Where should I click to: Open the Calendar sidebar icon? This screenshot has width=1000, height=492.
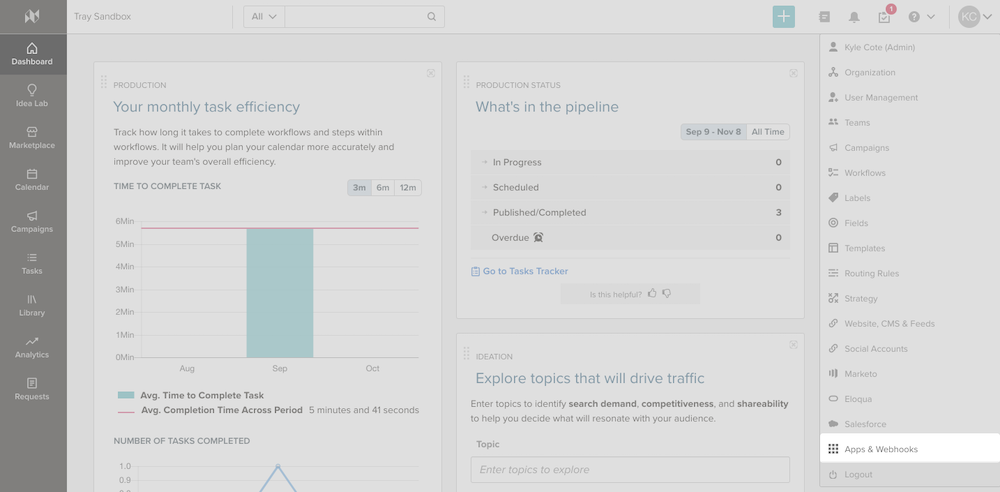pyautogui.click(x=32, y=179)
